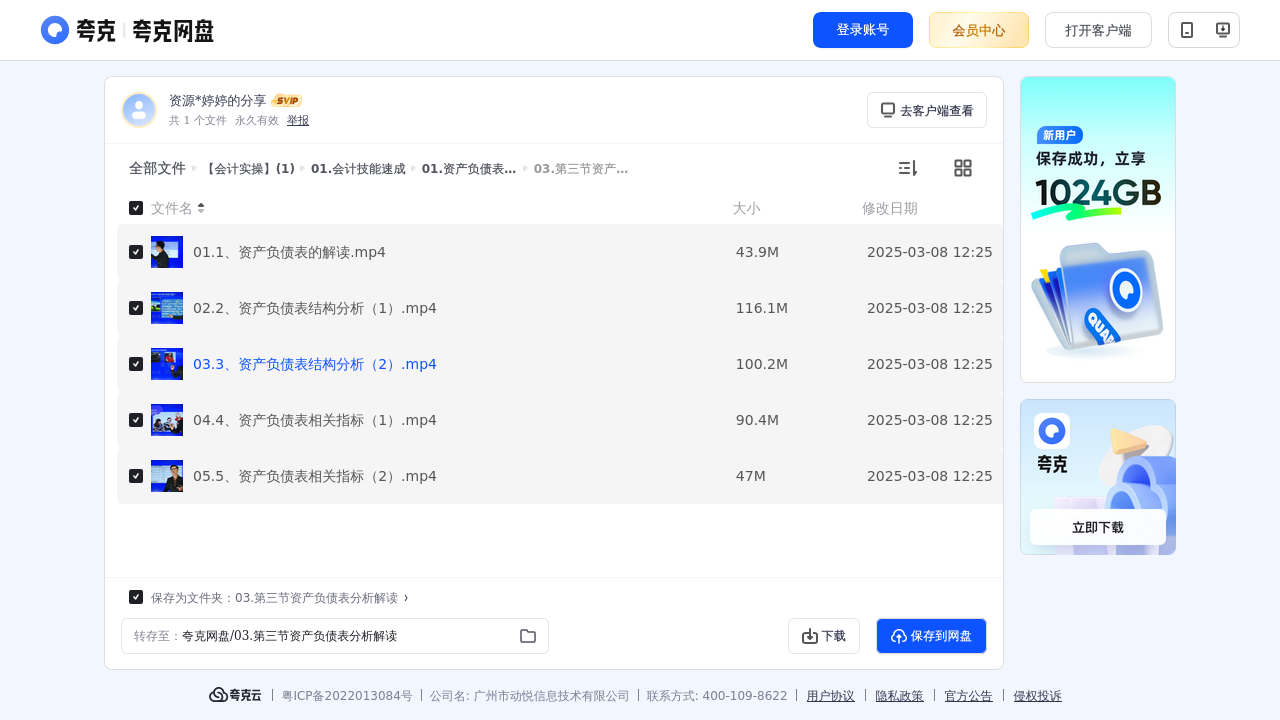
Task: Click the 116.1M size value
Action: pyautogui.click(x=762, y=308)
